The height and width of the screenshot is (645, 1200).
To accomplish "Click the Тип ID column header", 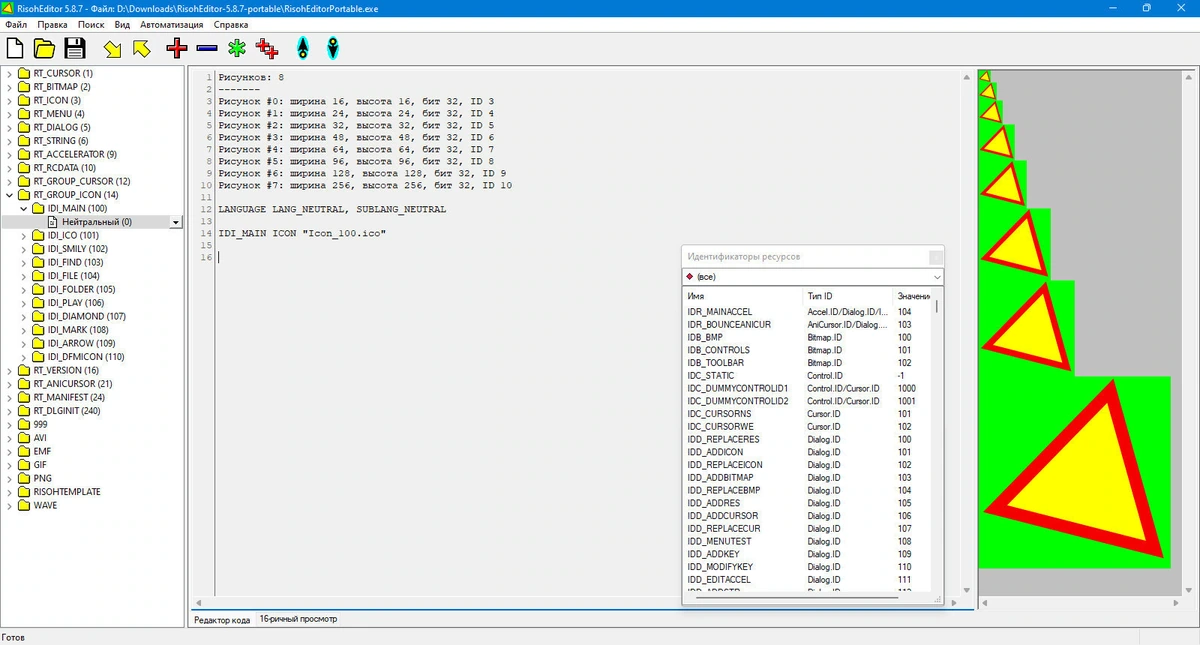I will (x=848, y=296).
